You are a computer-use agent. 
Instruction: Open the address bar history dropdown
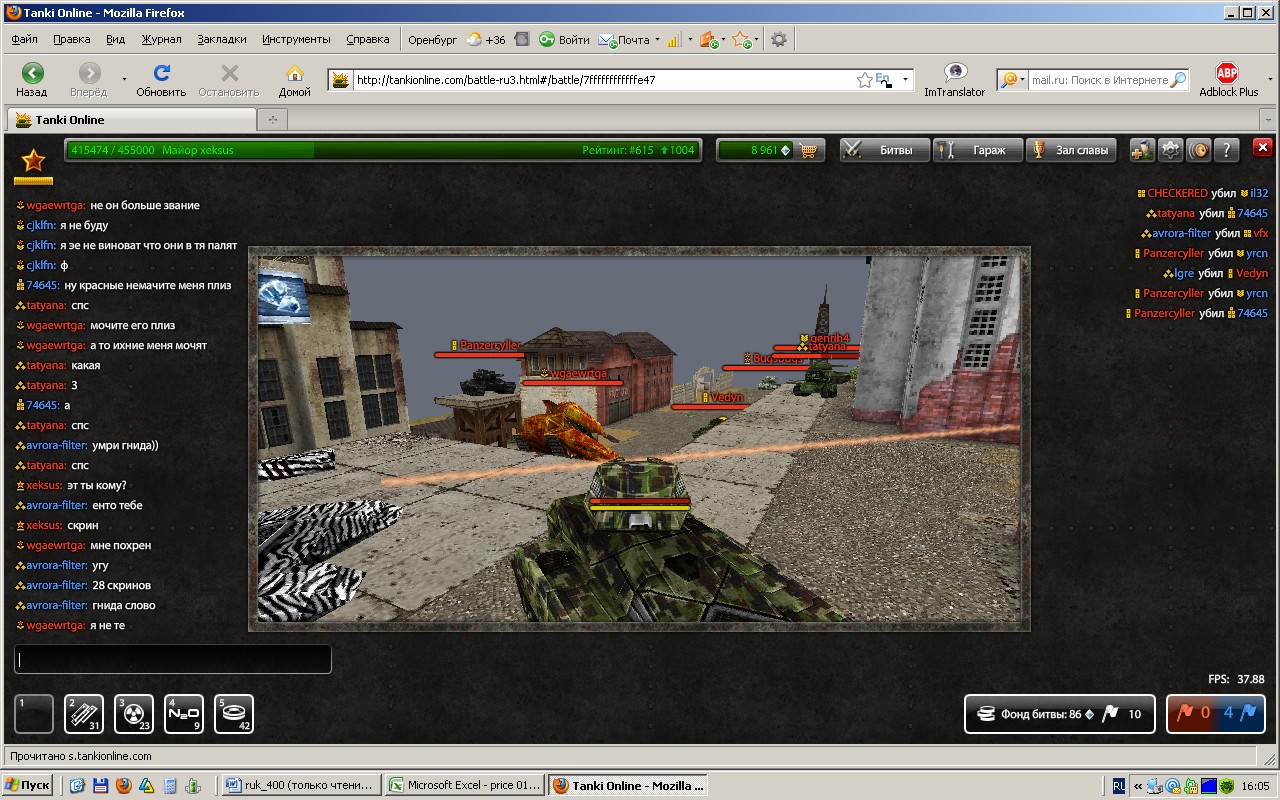point(905,79)
